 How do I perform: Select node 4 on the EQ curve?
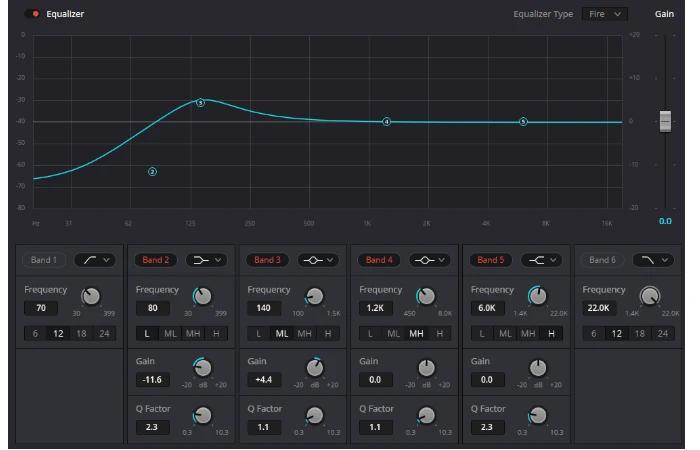click(x=387, y=121)
